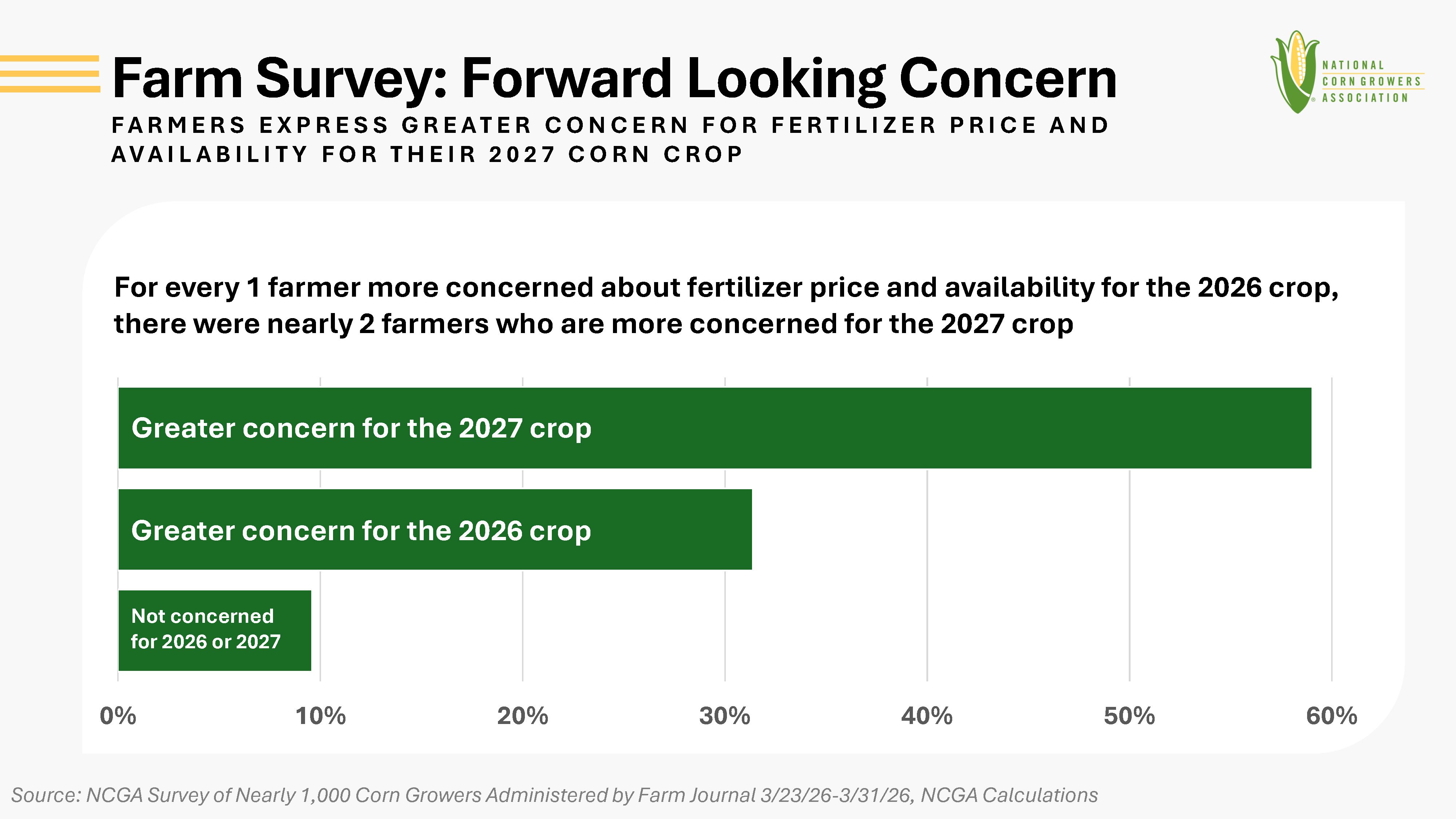Click the yellow striped decoration beside title
This screenshot has height=819, width=1456.
(x=50, y=74)
